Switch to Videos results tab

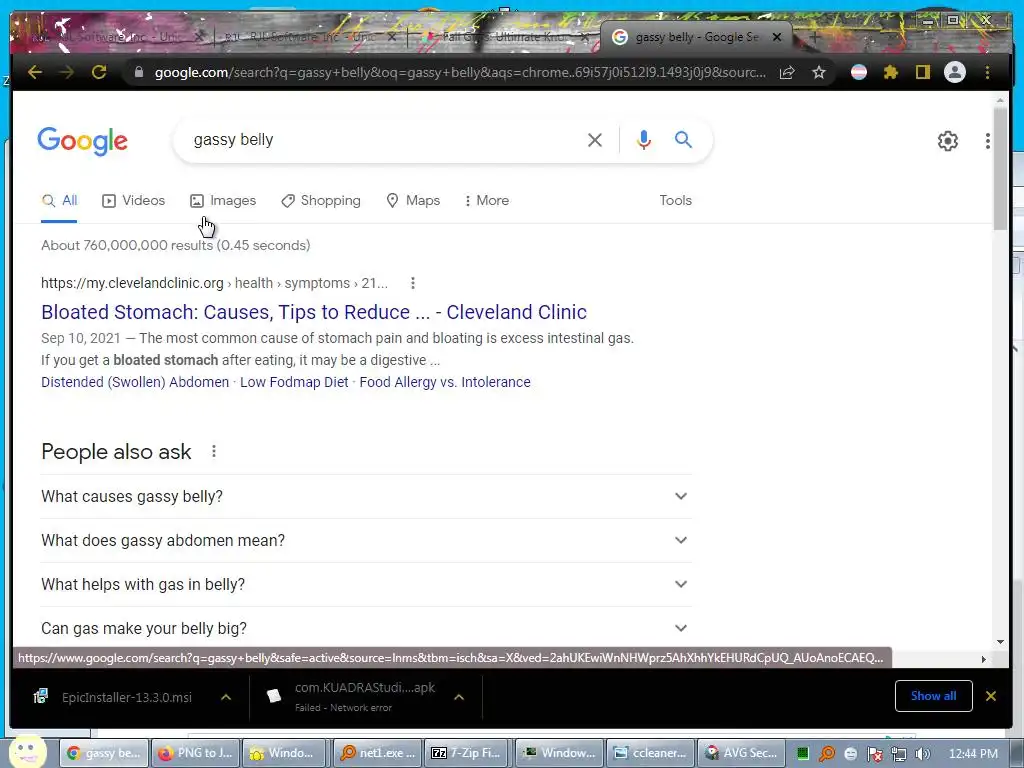pyautogui.click(x=134, y=200)
